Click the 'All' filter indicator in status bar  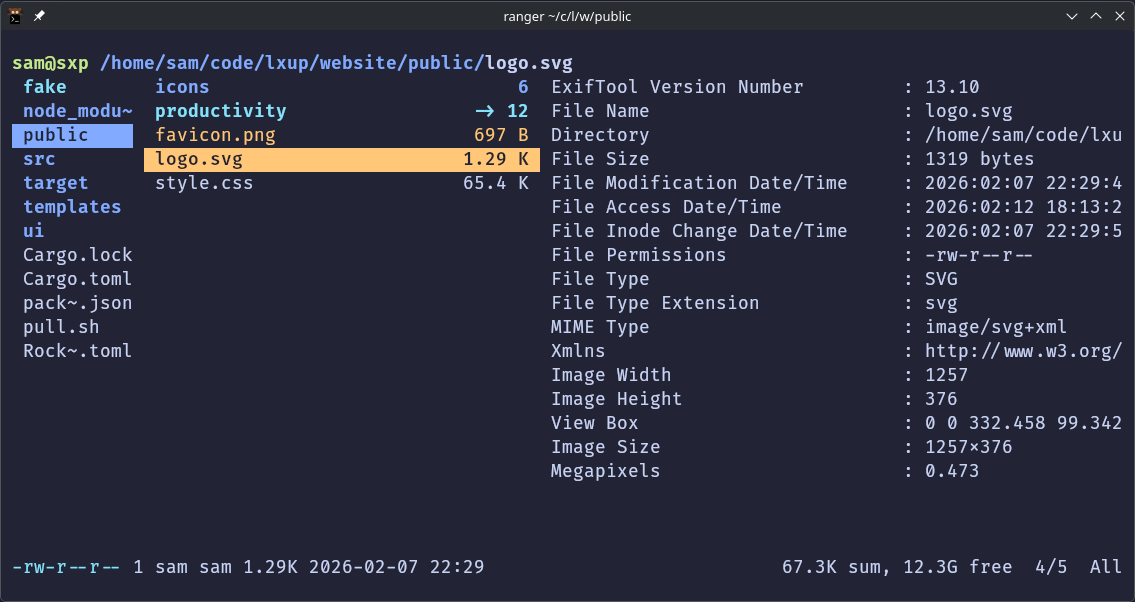(x=1105, y=567)
